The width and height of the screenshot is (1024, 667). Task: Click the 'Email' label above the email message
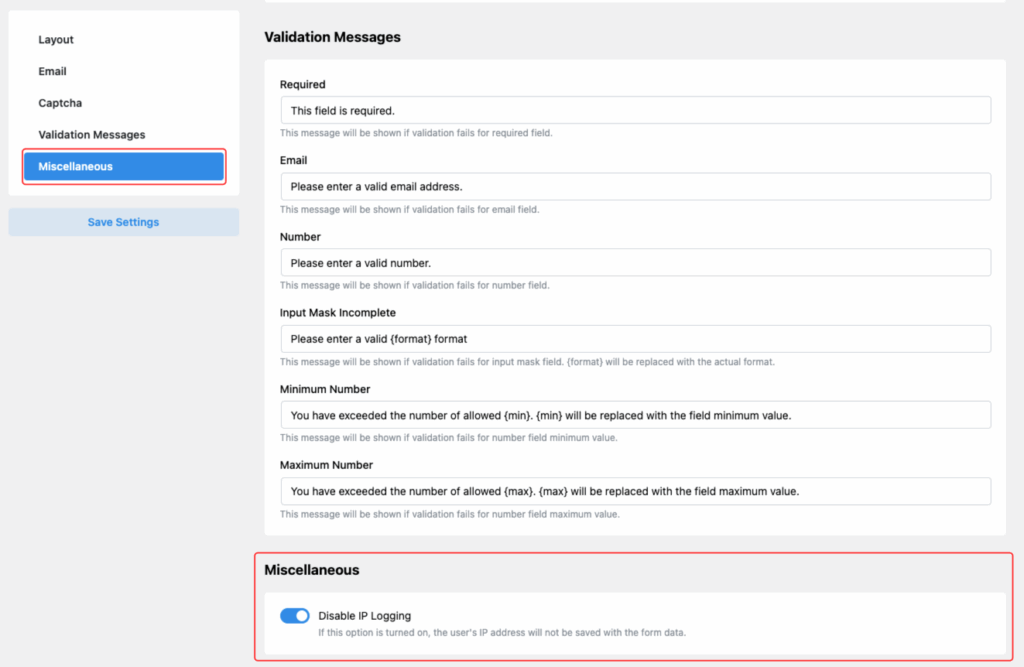(x=293, y=160)
